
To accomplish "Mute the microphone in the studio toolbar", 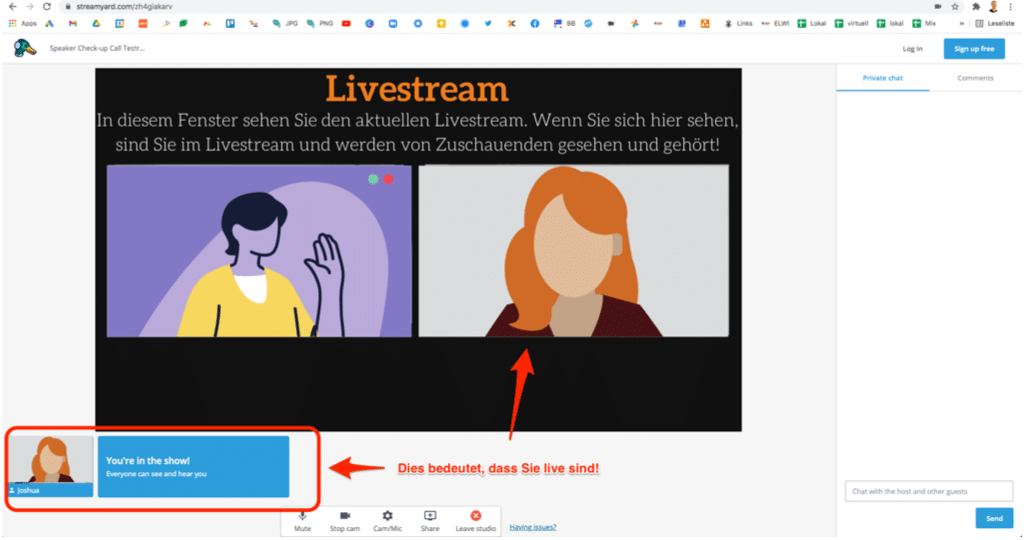I will click(x=302, y=519).
